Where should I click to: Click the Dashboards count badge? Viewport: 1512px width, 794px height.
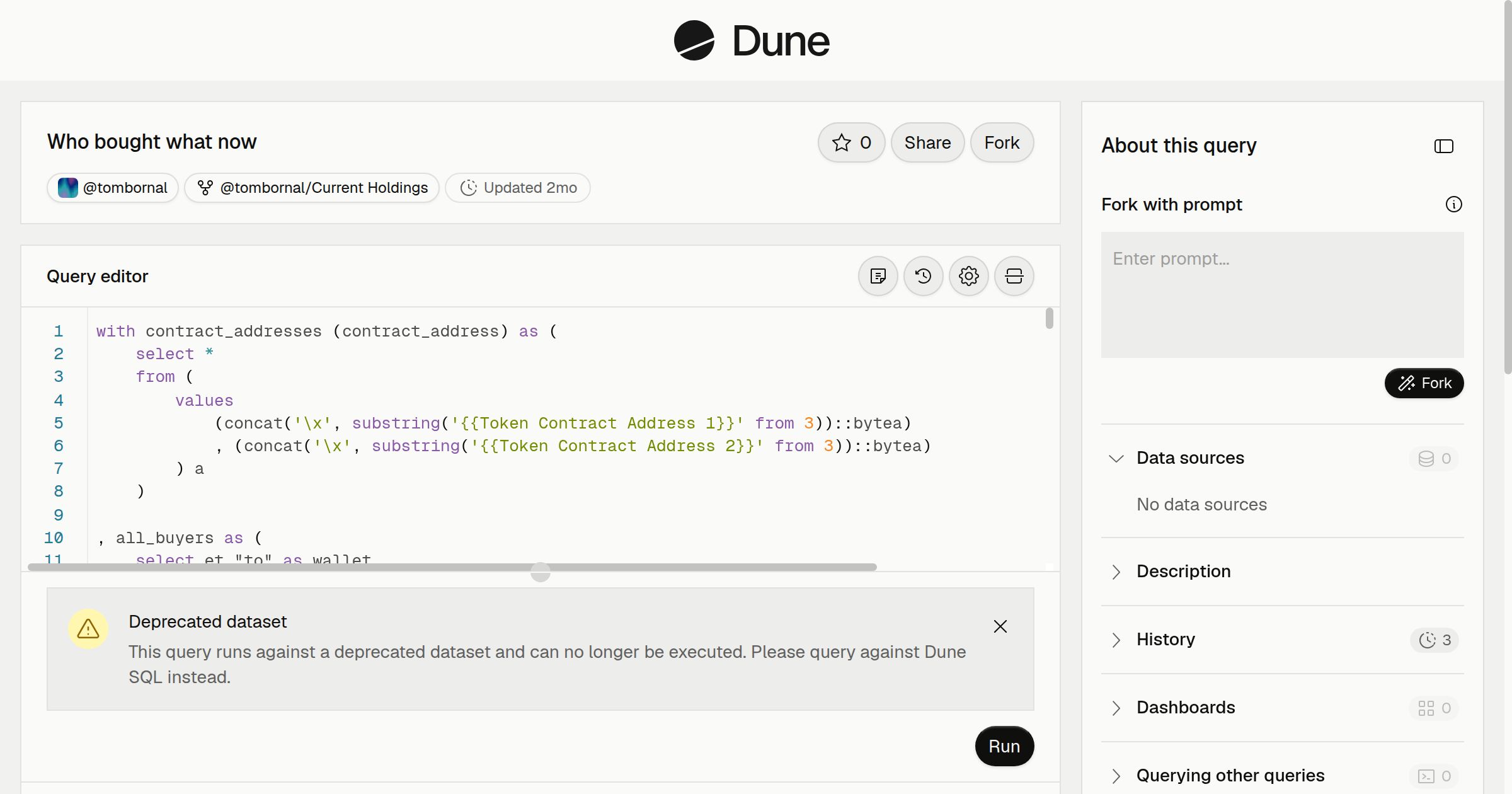pos(1434,708)
